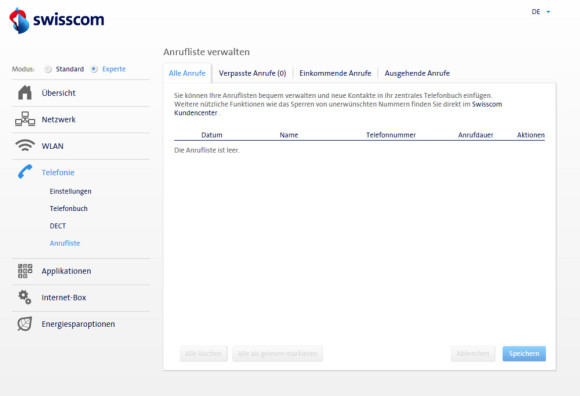This screenshot has height=396, width=580.
Task: Click the Netzwerk computers icon
Action: [x=25, y=119]
